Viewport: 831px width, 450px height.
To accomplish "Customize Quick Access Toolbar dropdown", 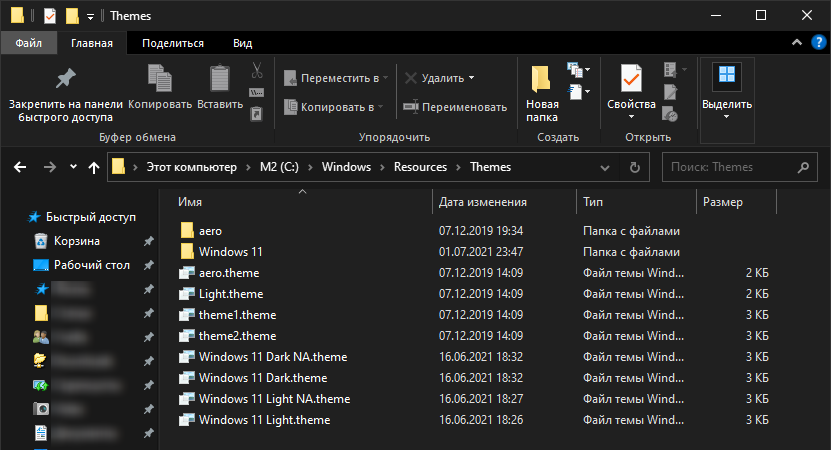I will pyautogui.click(x=90, y=16).
